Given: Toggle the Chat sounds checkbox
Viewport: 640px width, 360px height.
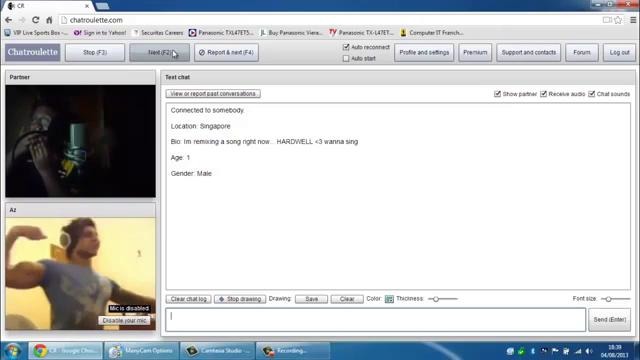Looking at the screenshot, I should pos(591,94).
